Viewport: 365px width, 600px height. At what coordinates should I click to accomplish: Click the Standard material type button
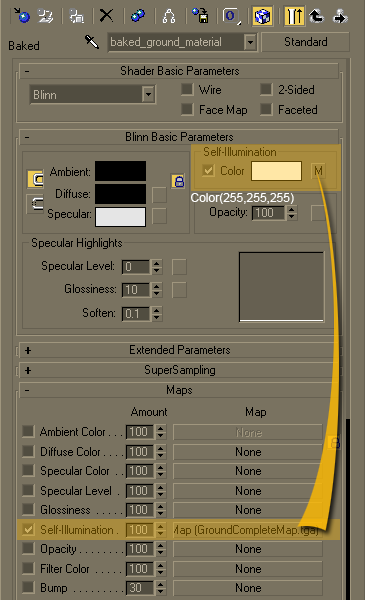305,42
